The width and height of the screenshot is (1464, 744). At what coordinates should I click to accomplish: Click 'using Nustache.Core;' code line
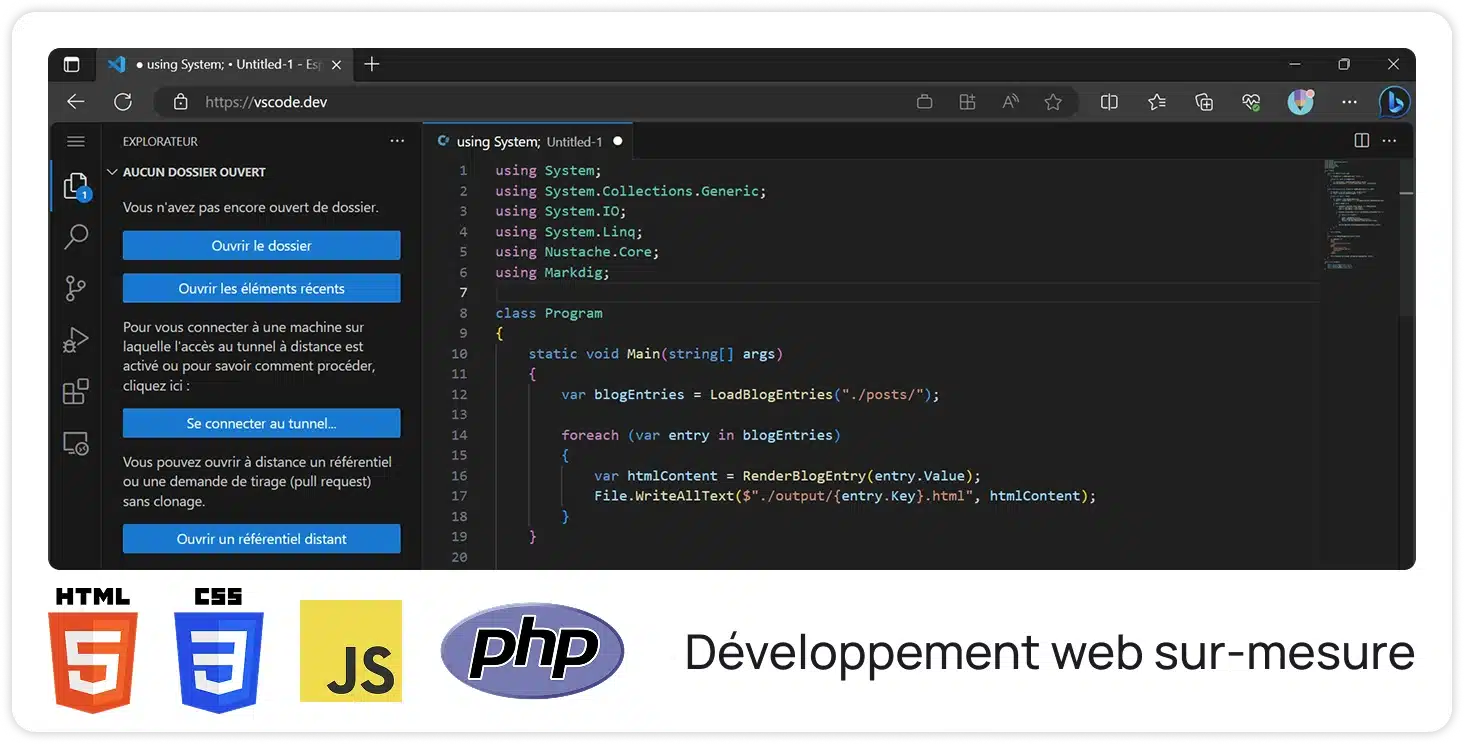tap(577, 252)
